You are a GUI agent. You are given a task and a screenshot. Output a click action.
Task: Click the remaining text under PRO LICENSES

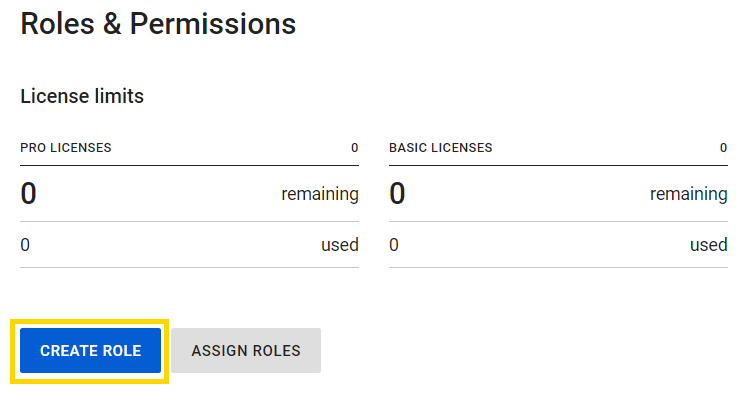pyautogui.click(x=320, y=194)
